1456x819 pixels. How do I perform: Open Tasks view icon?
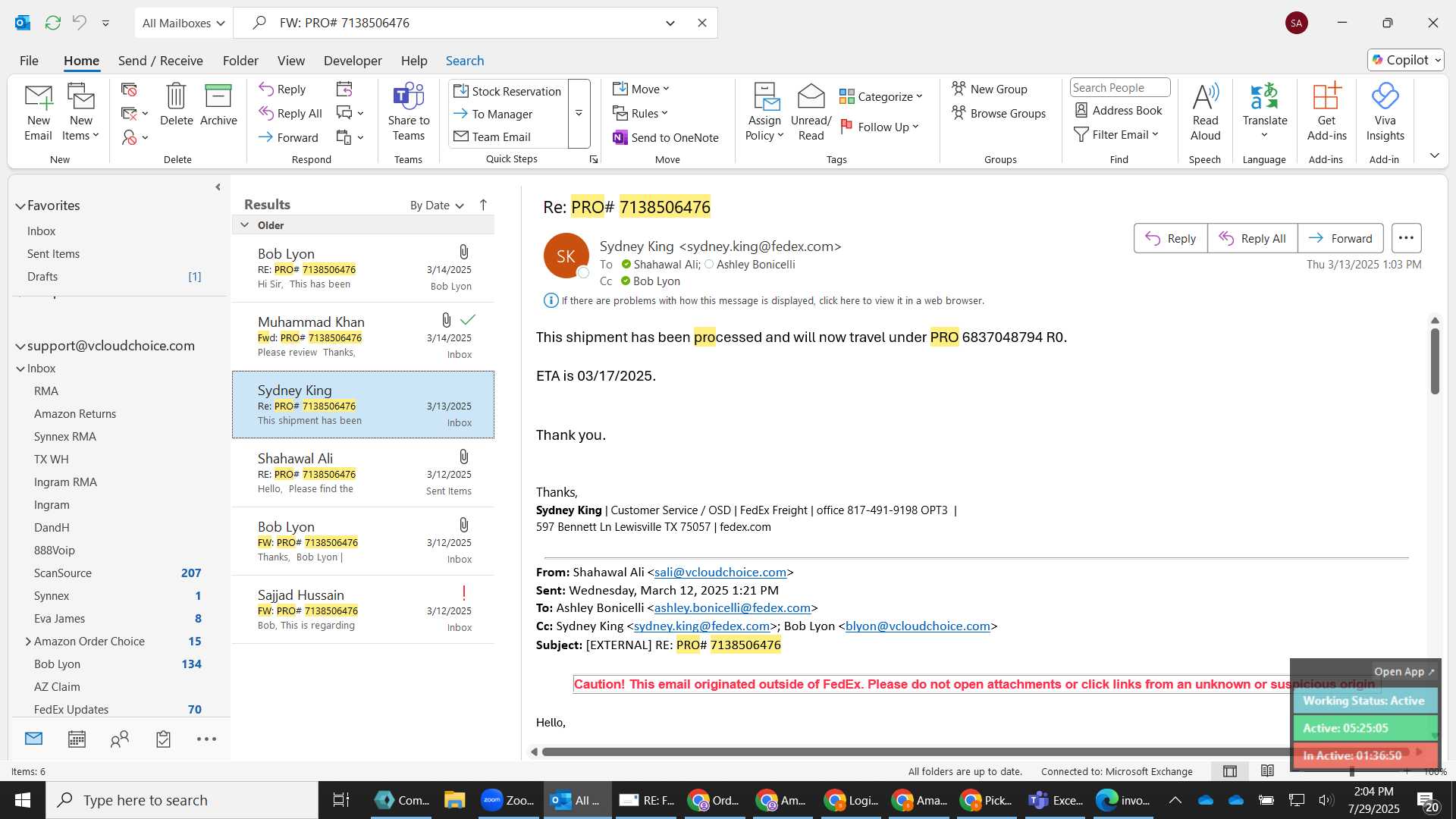(163, 739)
